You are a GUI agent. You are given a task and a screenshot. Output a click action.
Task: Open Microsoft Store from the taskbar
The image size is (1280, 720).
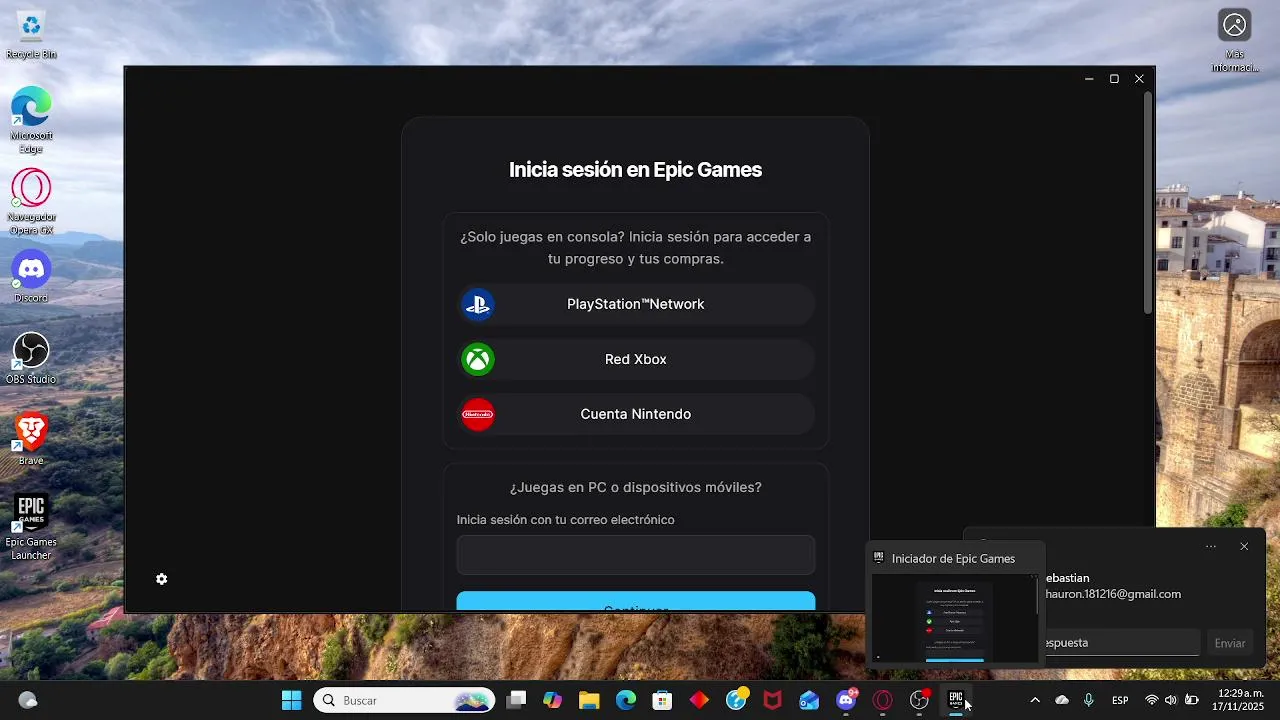662,700
